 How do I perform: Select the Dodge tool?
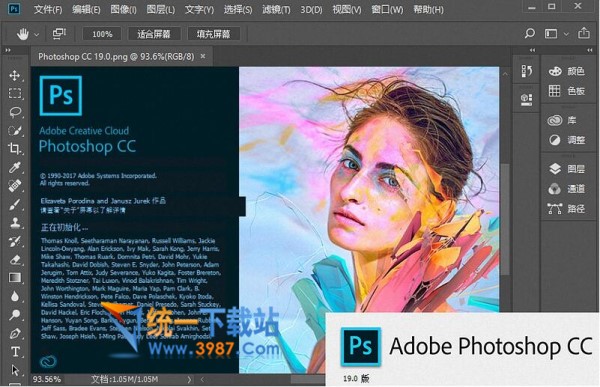[15, 315]
